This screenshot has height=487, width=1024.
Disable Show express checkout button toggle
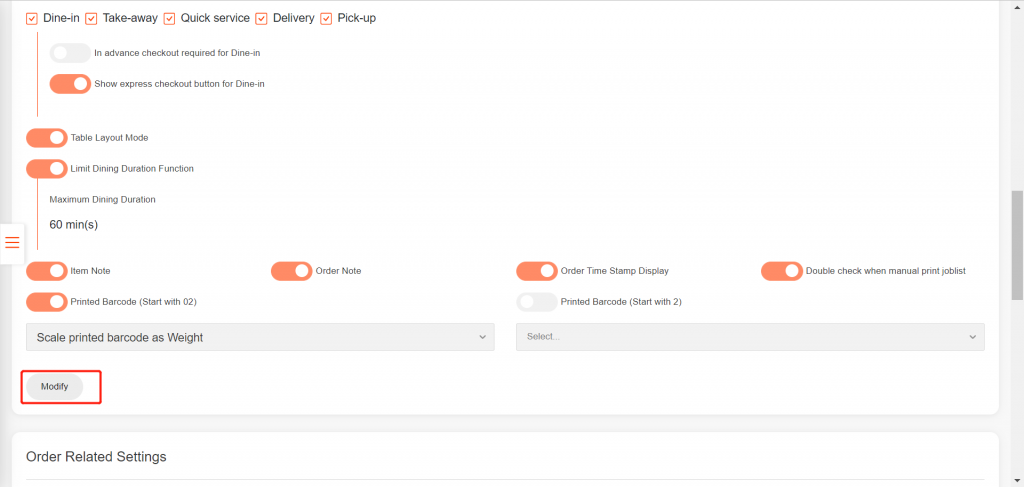[x=70, y=84]
